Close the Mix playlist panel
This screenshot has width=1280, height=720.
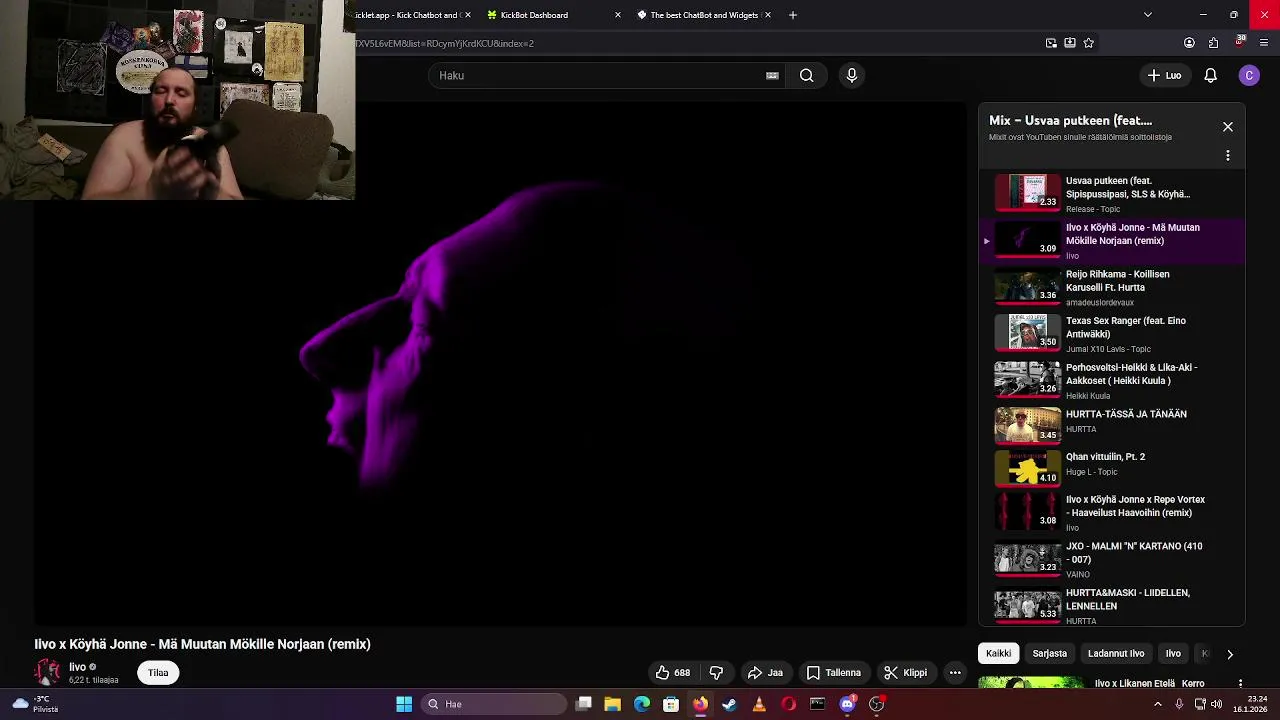pyautogui.click(x=1228, y=127)
